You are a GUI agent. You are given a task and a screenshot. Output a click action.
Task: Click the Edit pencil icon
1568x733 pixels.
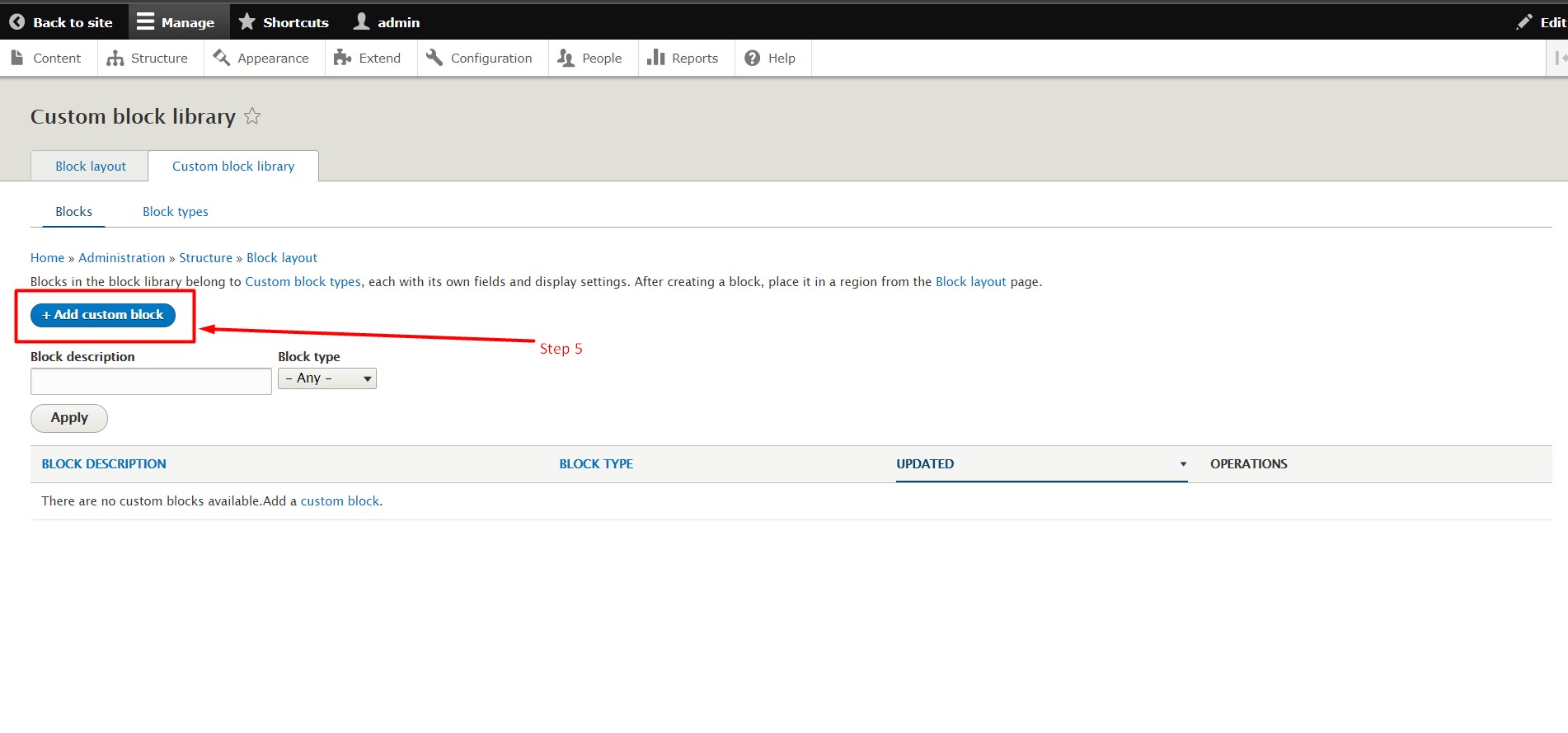(x=1524, y=22)
